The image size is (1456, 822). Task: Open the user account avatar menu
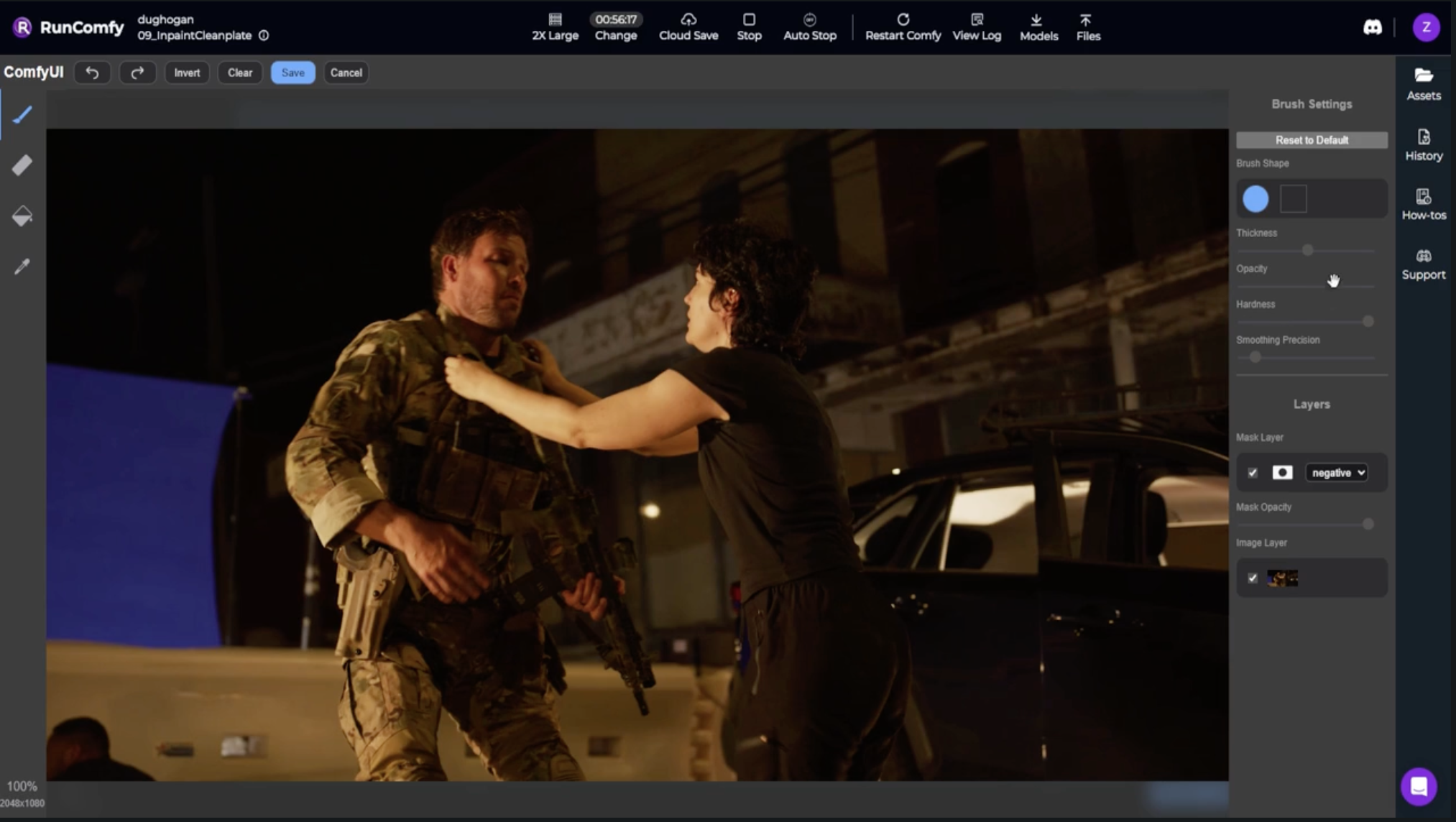(1426, 27)
